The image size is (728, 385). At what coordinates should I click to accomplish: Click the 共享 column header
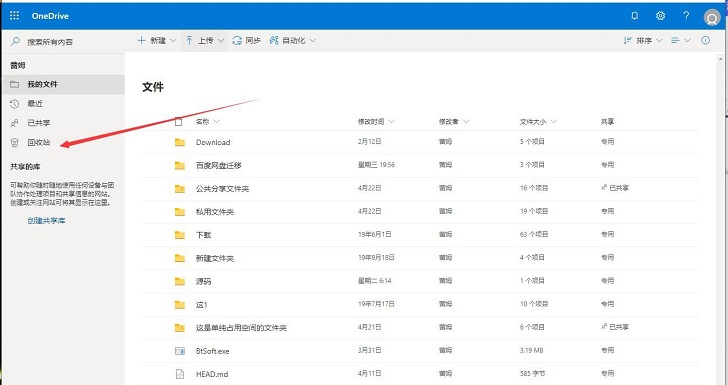tap(607, 122)
